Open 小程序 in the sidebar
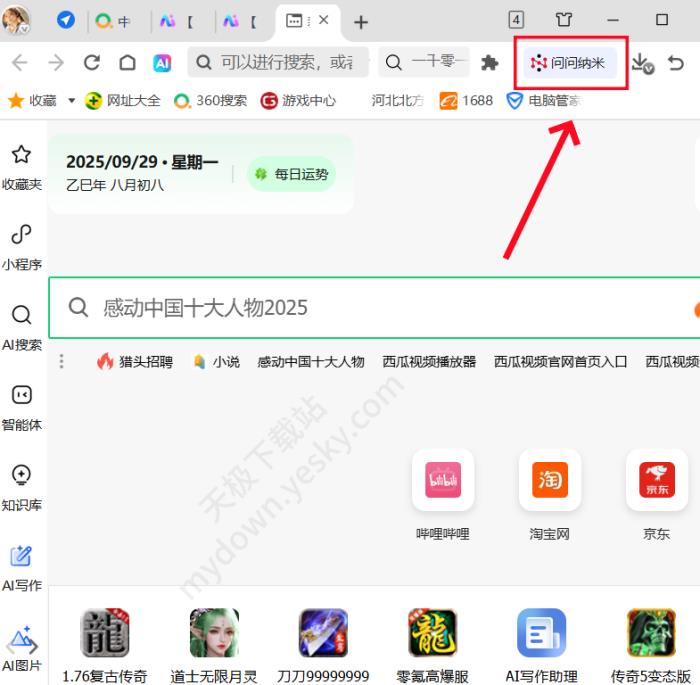This screenshot has width=700, height=685. (x=21, y=246)
